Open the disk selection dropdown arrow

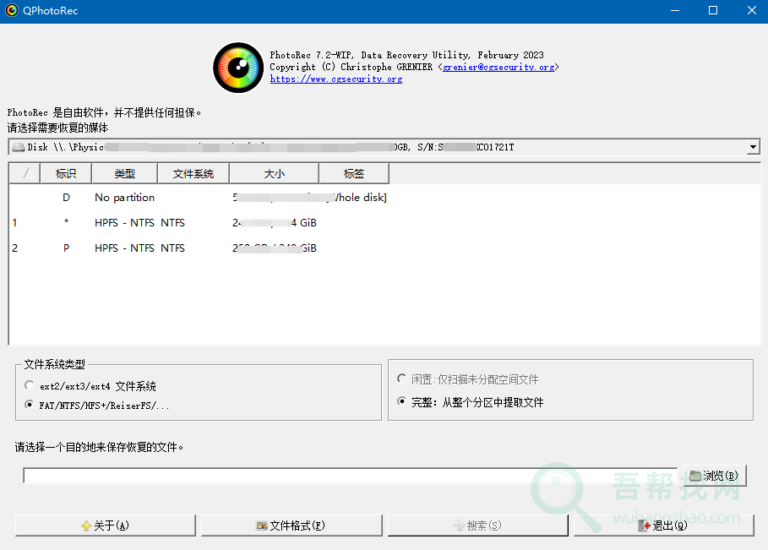pos(752,148)
